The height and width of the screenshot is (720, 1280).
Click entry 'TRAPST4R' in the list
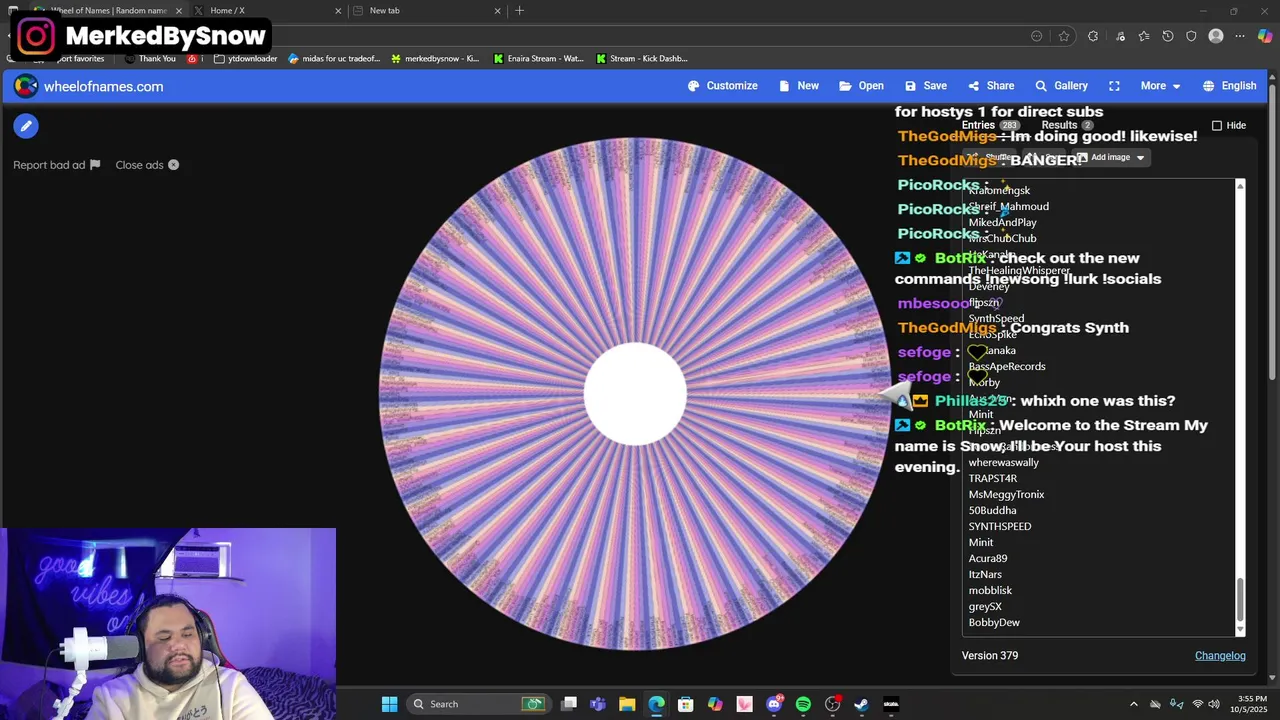pyautogui.click(x=992, y=478)
